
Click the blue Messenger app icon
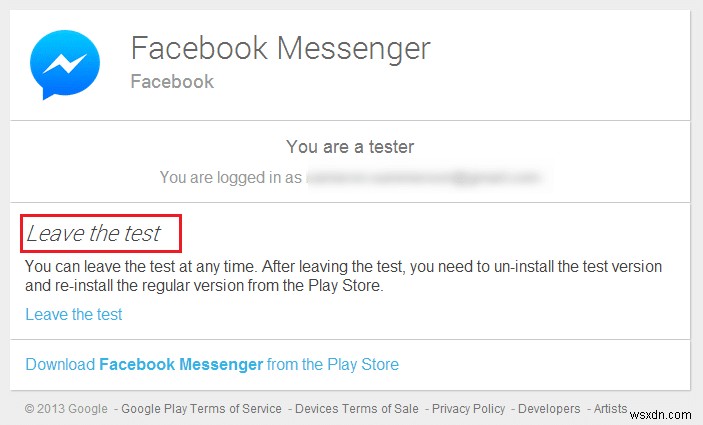(x=65, y=65)
